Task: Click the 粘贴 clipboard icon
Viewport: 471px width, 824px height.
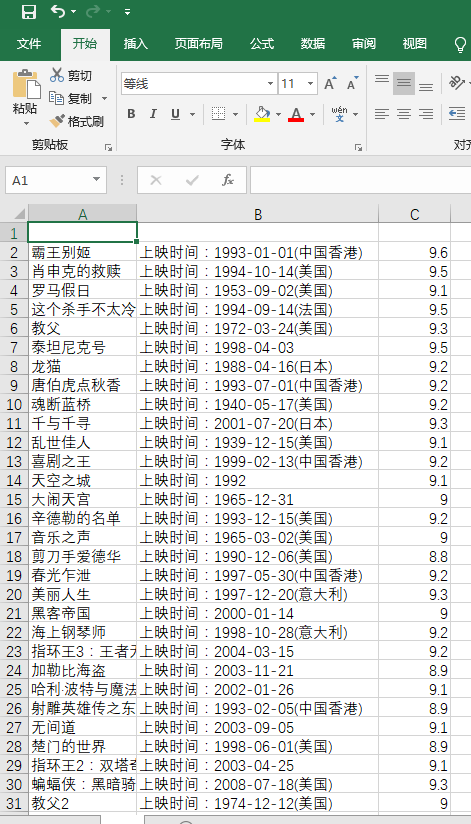Action: (x=26, y=84)
